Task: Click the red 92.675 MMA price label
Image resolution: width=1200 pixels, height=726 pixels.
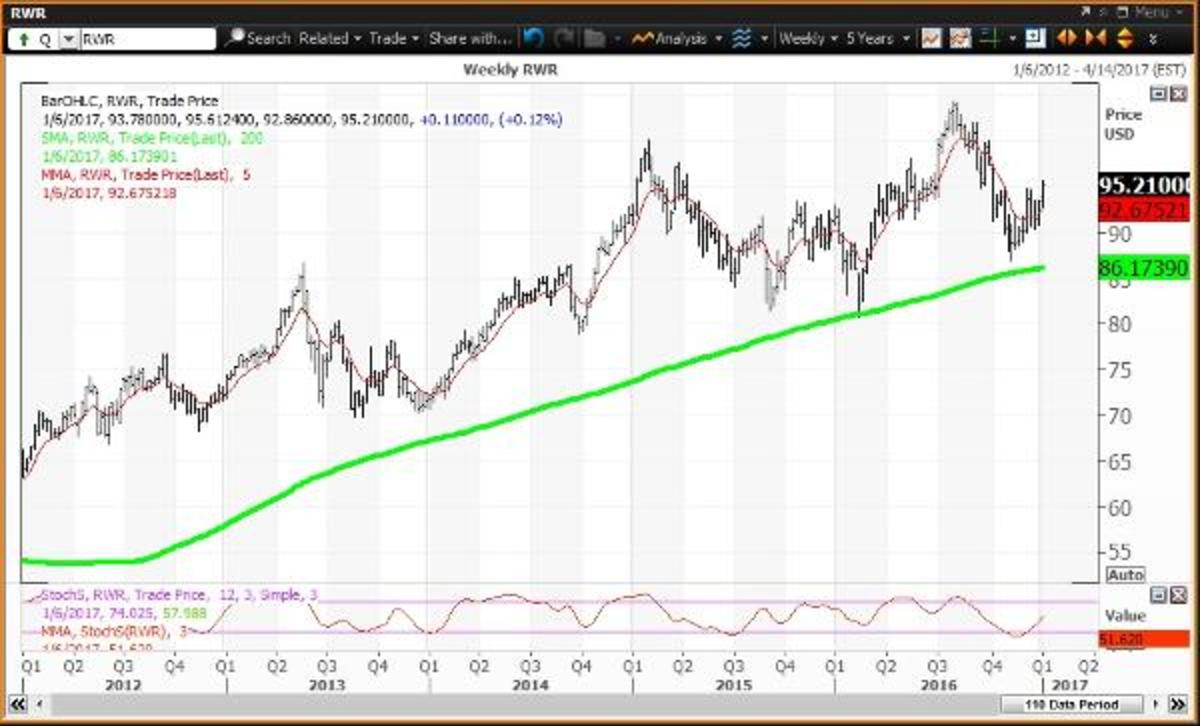Action: pyautogui.click(x=1143, y=210)
